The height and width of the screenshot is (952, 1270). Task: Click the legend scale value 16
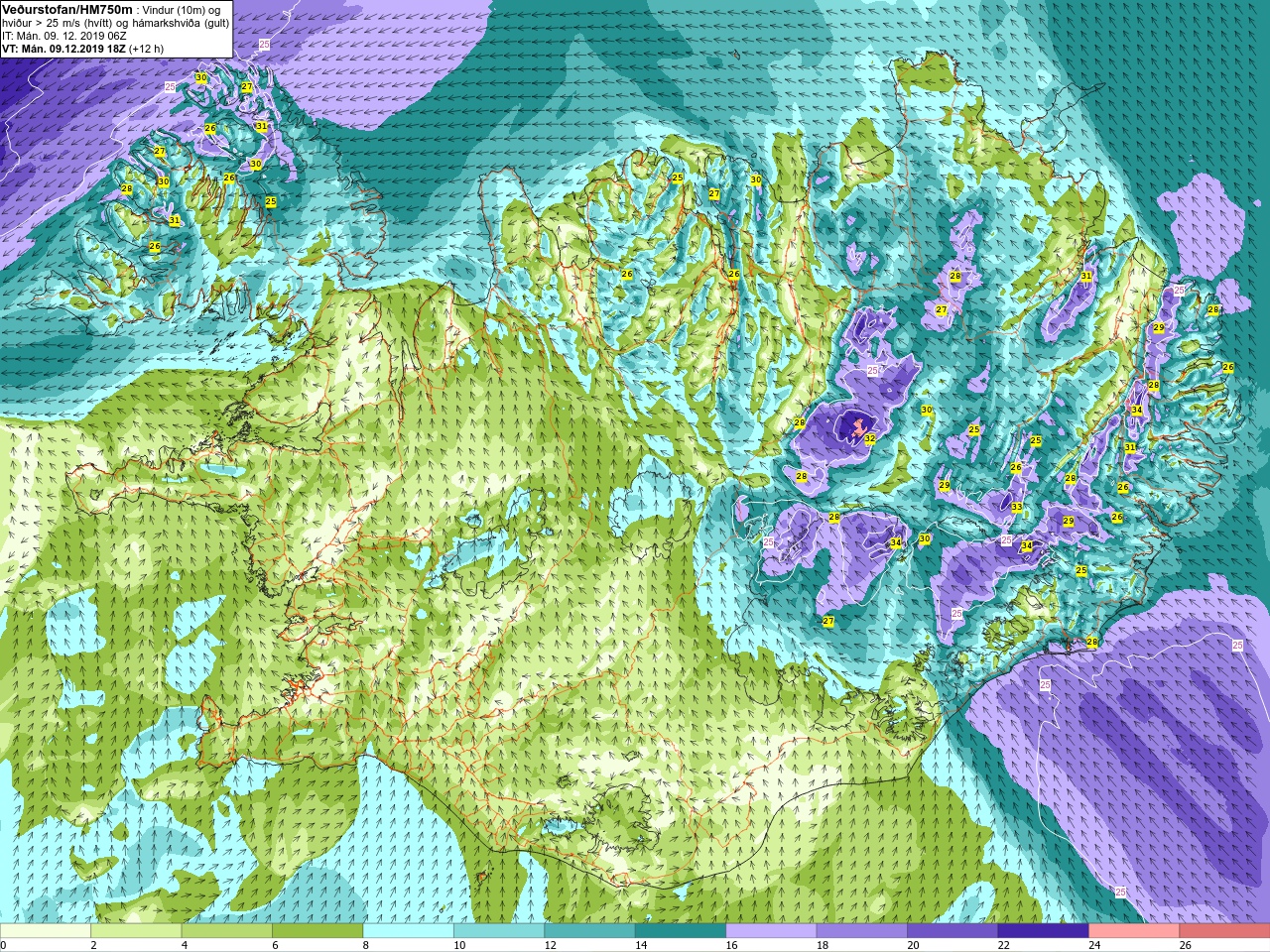tap(732, 945)
